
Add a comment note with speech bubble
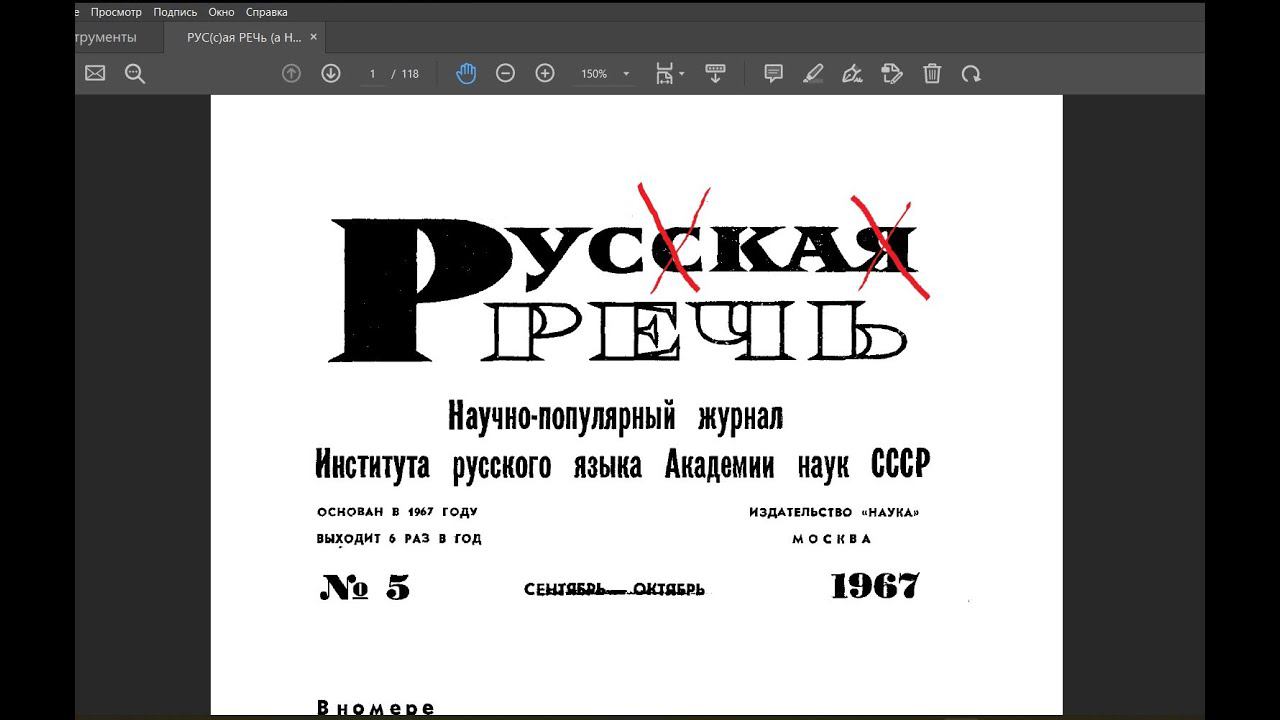pos(773,73)
